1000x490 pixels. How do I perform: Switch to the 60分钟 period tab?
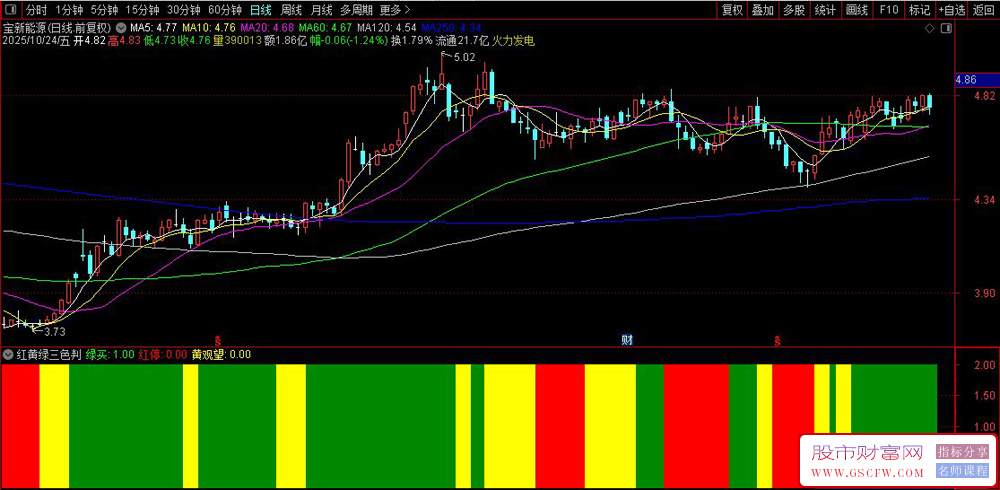tap(224, 10)
